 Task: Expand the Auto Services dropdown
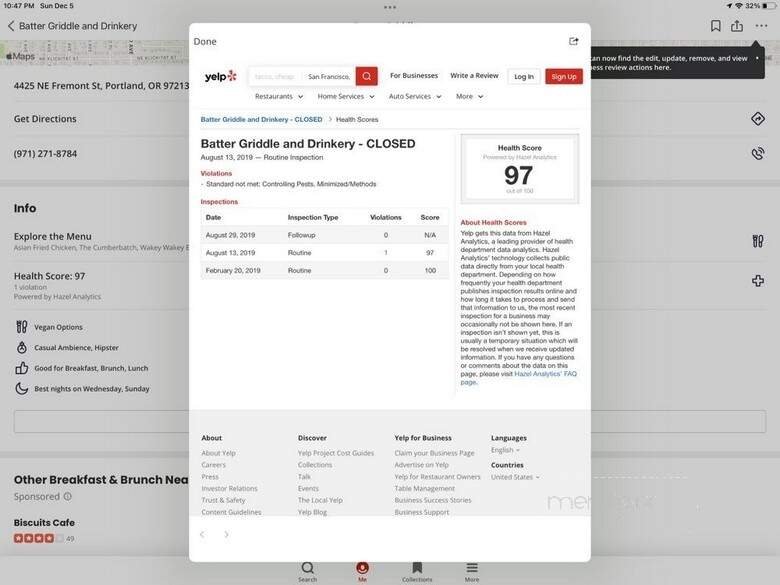[x=415, y=97]
